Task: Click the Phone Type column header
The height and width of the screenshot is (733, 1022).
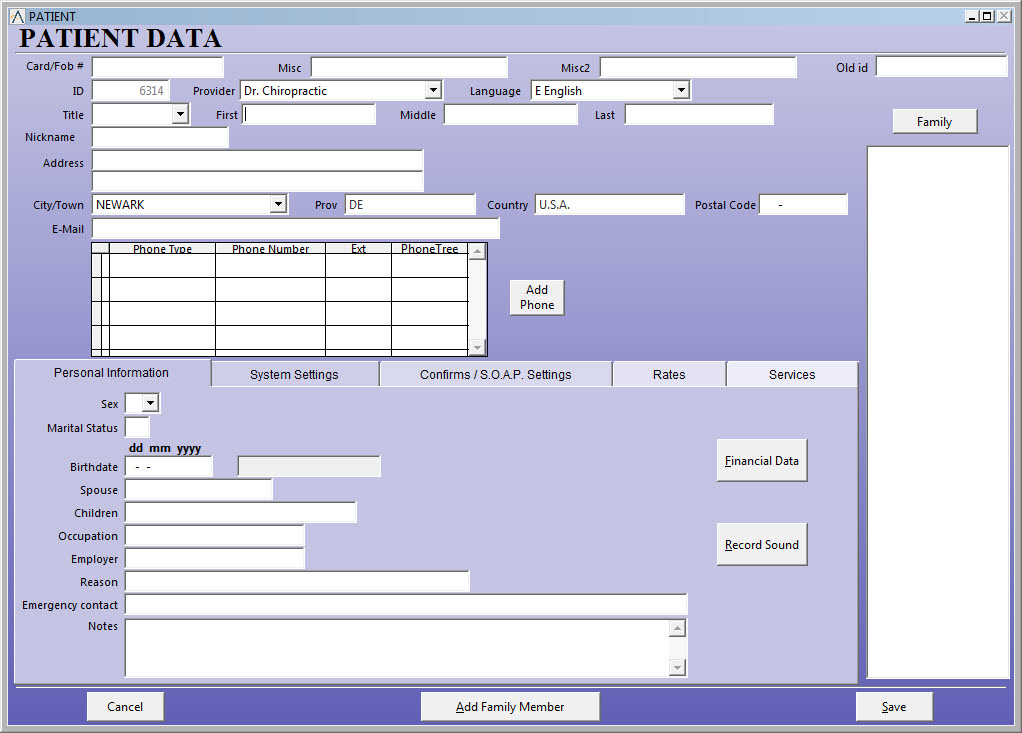Action: pos(162,248)
